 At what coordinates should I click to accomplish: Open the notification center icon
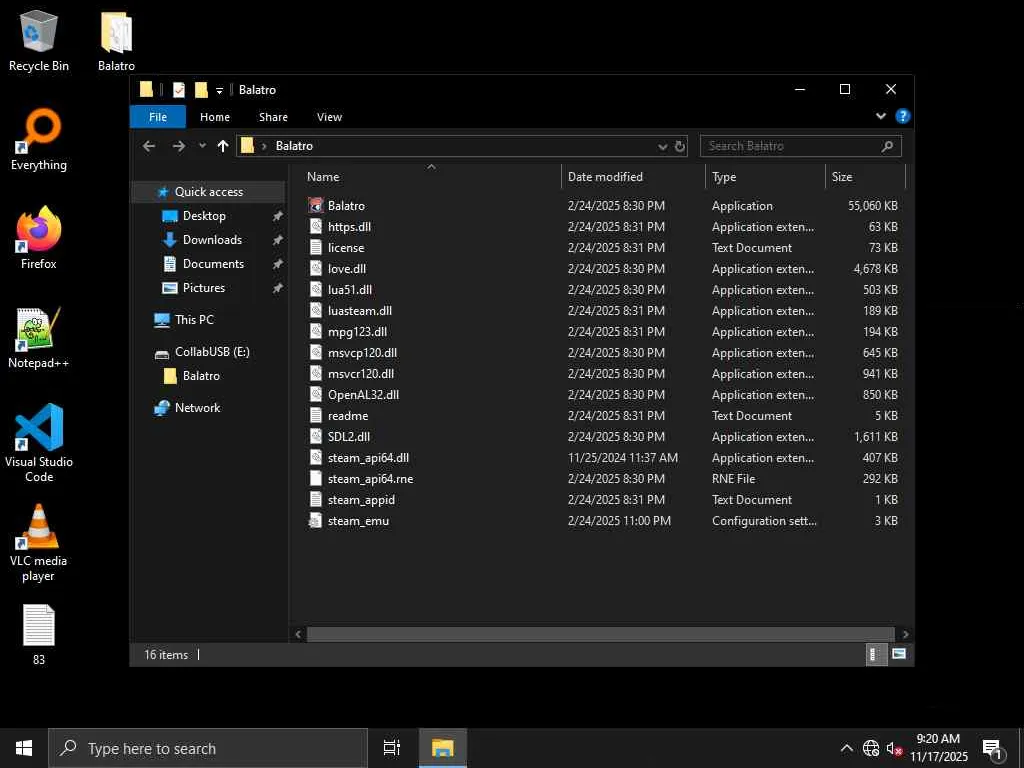pos(992,748)
